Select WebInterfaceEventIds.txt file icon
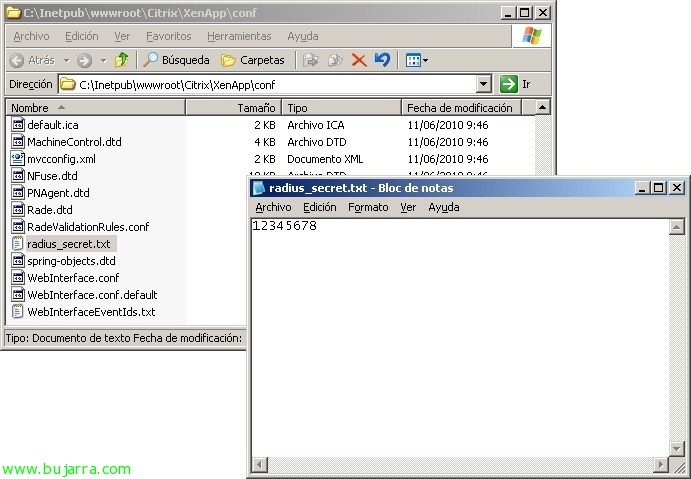Screen dimensions: 691x479 tap(17, 312)
